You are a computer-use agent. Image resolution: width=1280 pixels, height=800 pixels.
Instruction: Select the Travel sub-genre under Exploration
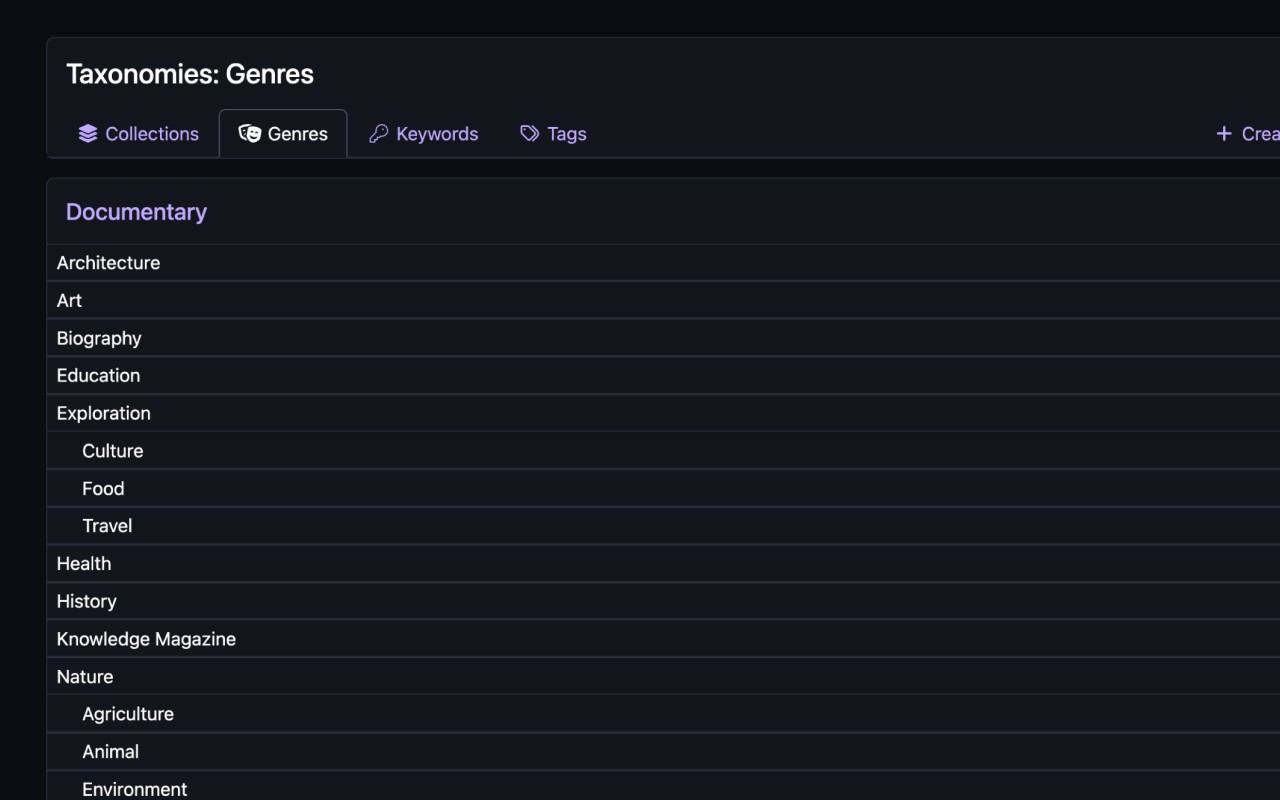(106, 525)
